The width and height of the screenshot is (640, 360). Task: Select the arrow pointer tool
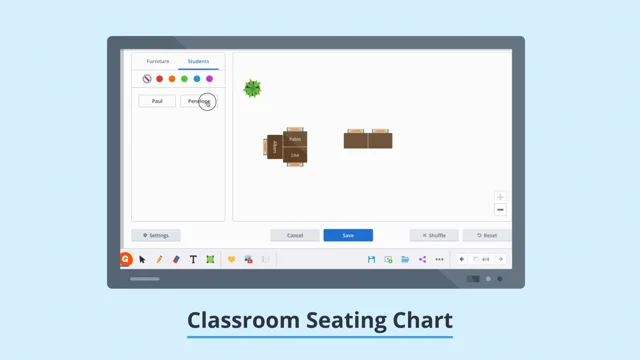coord(142,259)
